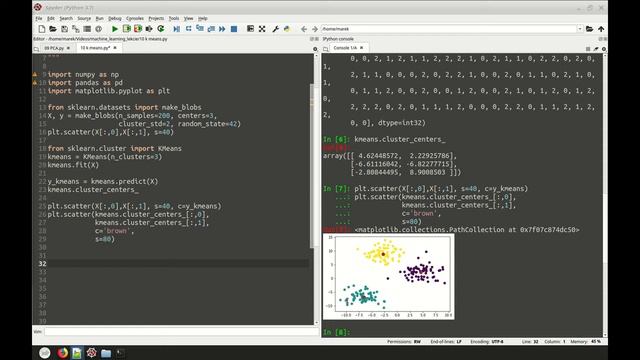Click the In [8] console prompt
The width and height of the screenshot is (640, 360).
336,332
